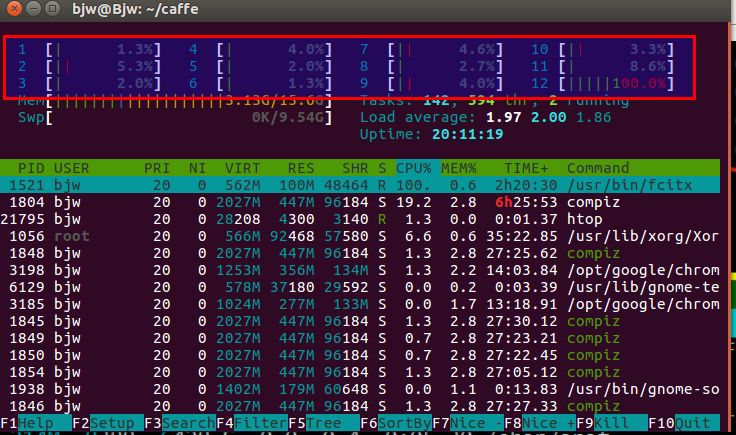The image size is (736, 435).
Task: Open F4 Filter
Action: tap(252, 423)
